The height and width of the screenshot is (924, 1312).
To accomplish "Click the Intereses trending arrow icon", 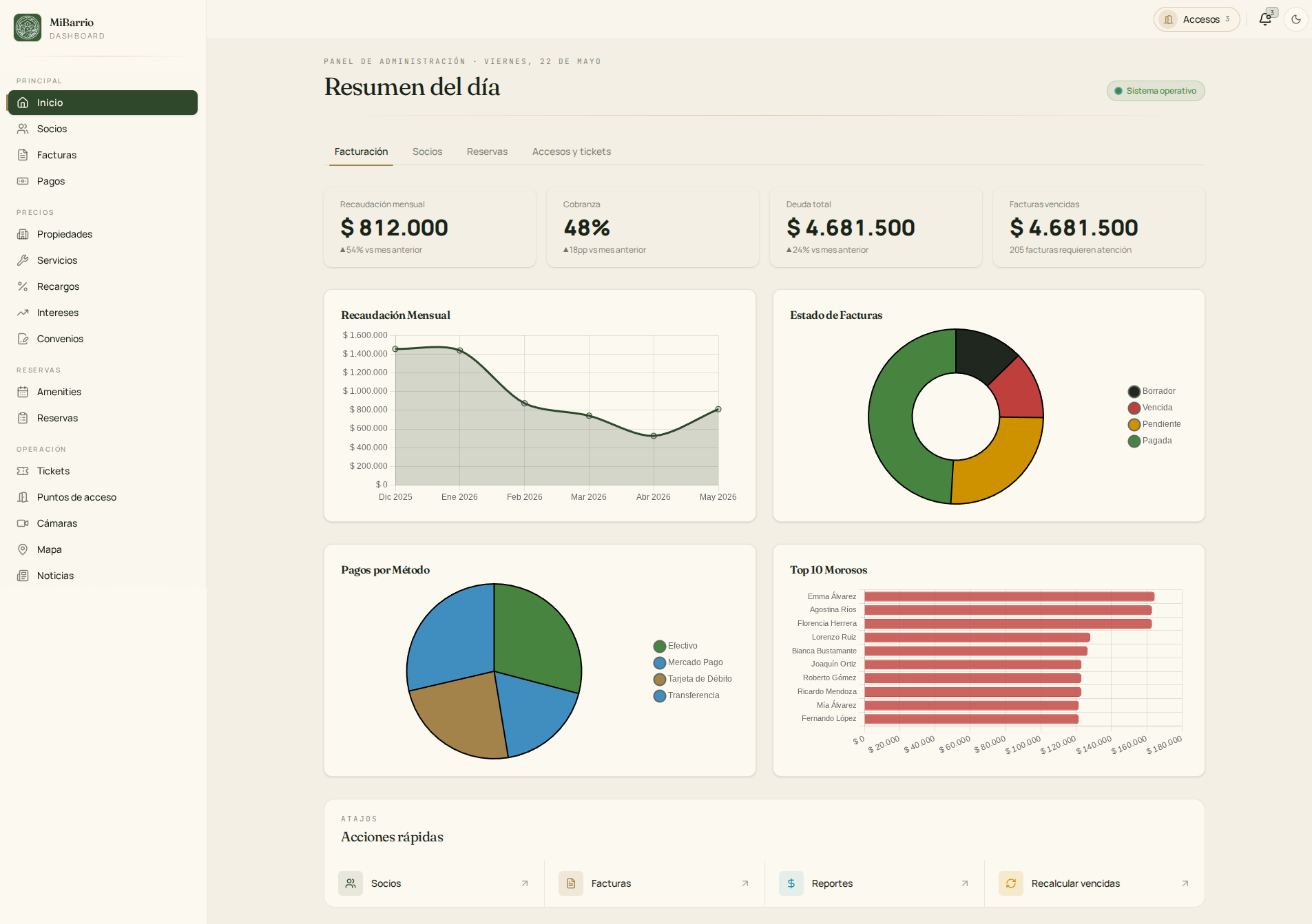I will click(x=23, y=313).
